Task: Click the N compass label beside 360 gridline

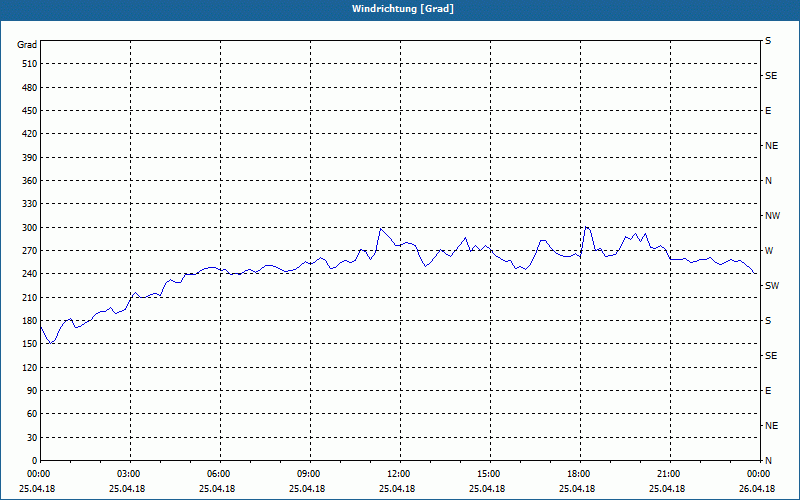Action: (768, 181)
